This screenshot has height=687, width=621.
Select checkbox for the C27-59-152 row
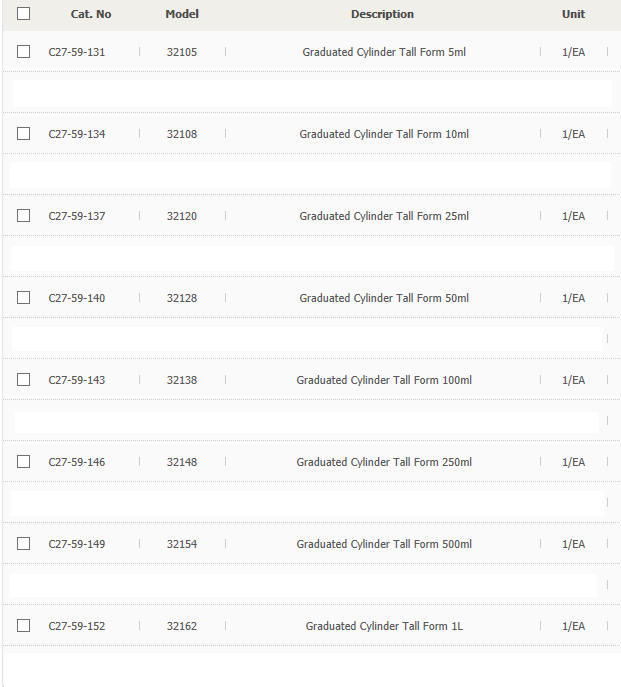tap(23, 625)
